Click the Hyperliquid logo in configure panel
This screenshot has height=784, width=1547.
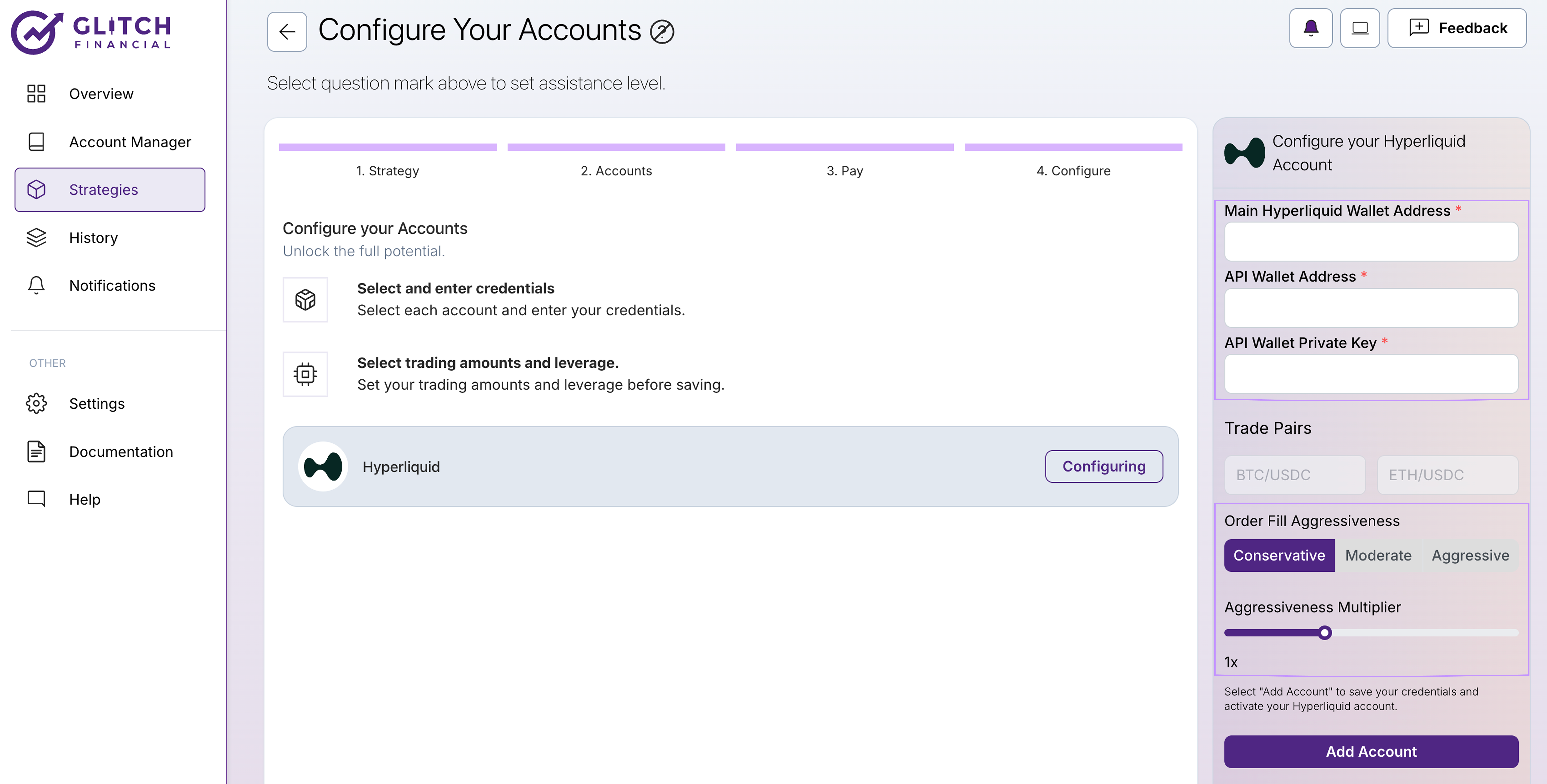point(1244,153)
